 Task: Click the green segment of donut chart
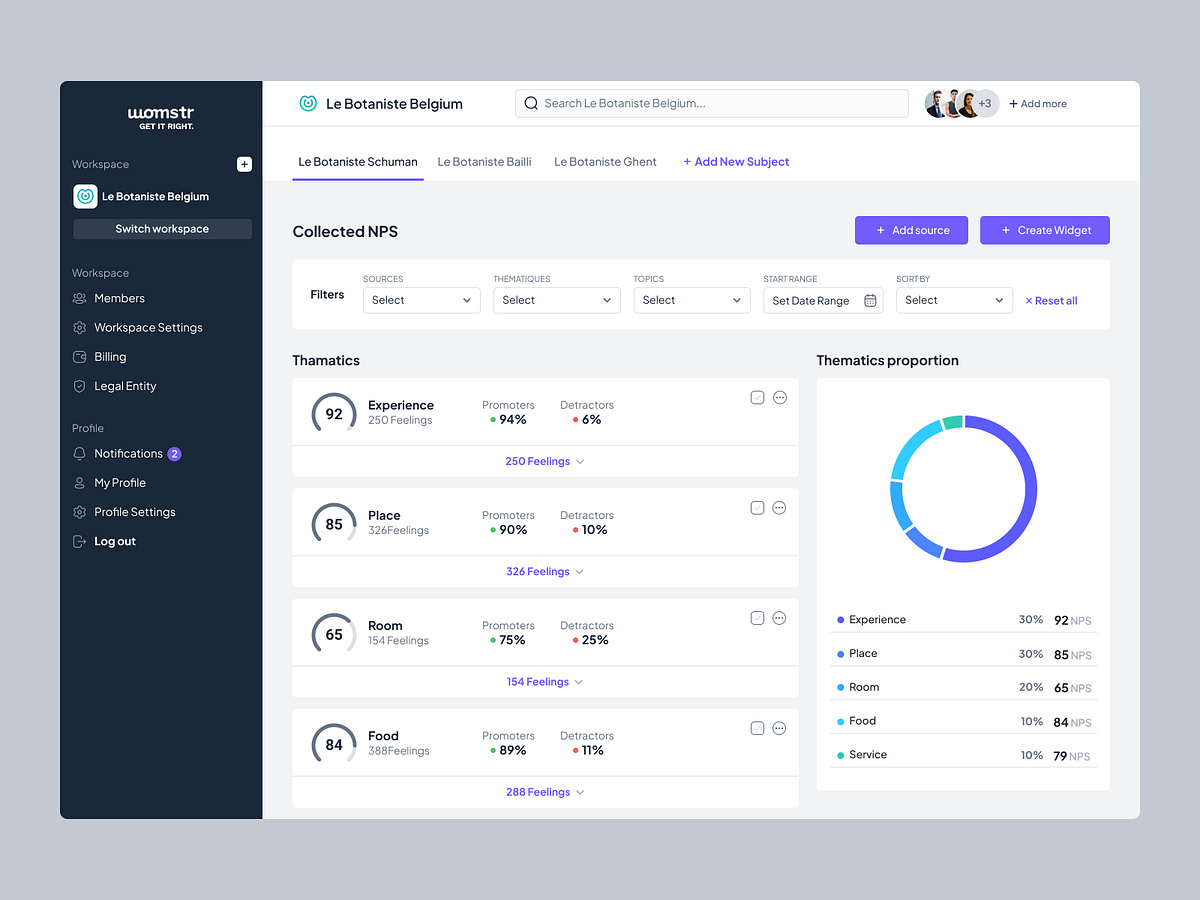coord(953,422)
